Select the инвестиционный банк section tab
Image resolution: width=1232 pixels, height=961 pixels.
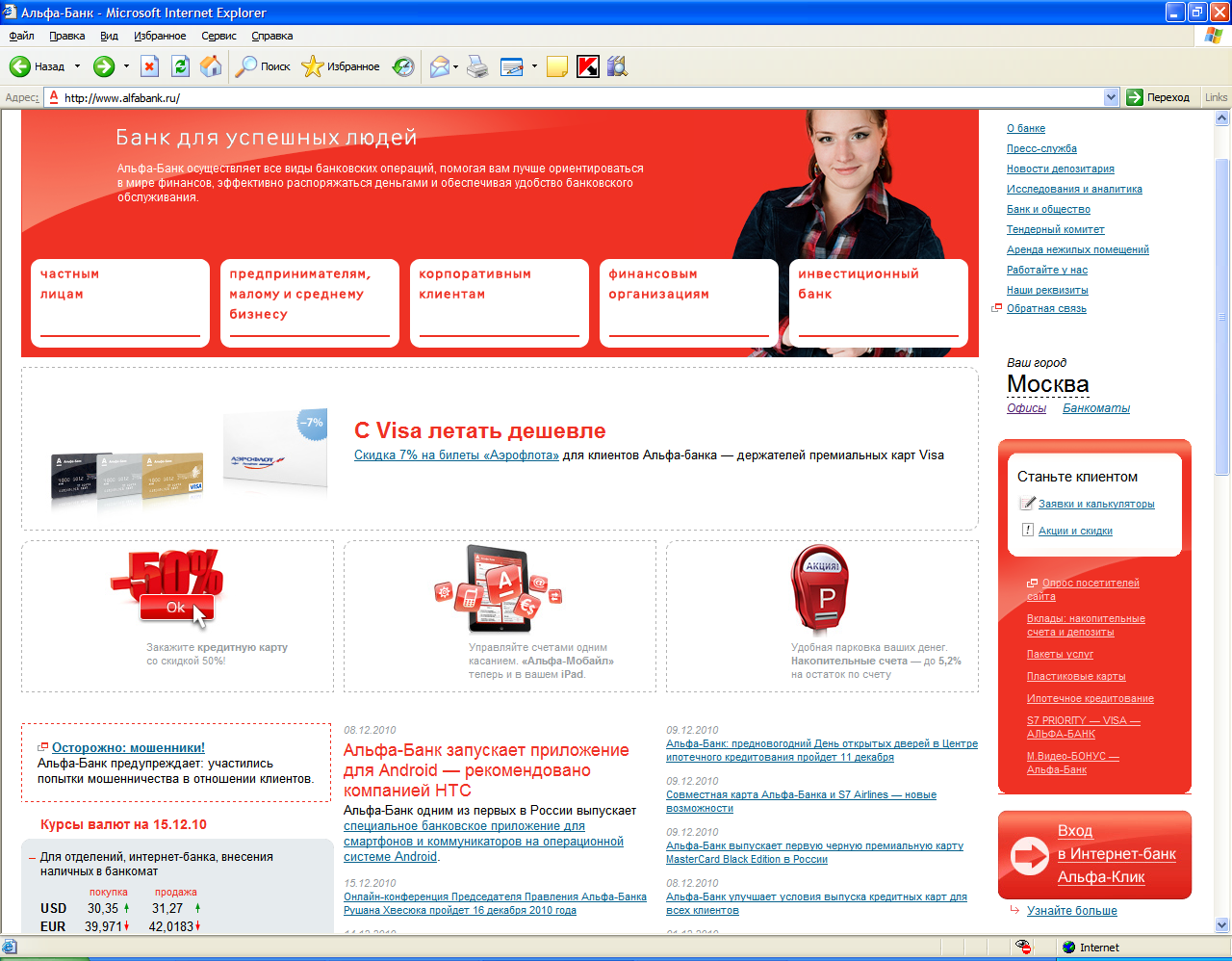[x=878, y=302]
